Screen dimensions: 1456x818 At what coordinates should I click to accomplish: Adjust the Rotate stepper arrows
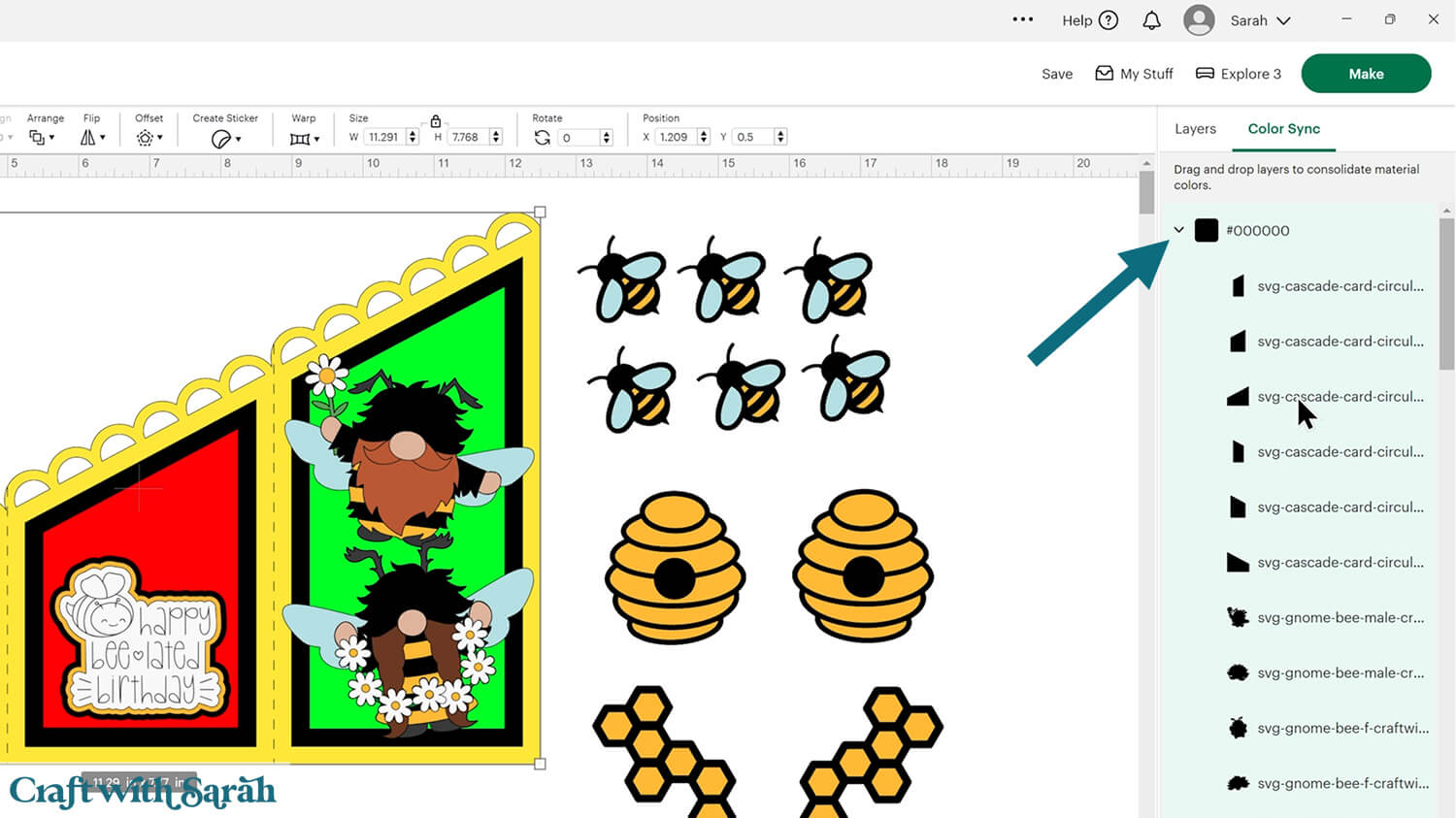[607, 137]
